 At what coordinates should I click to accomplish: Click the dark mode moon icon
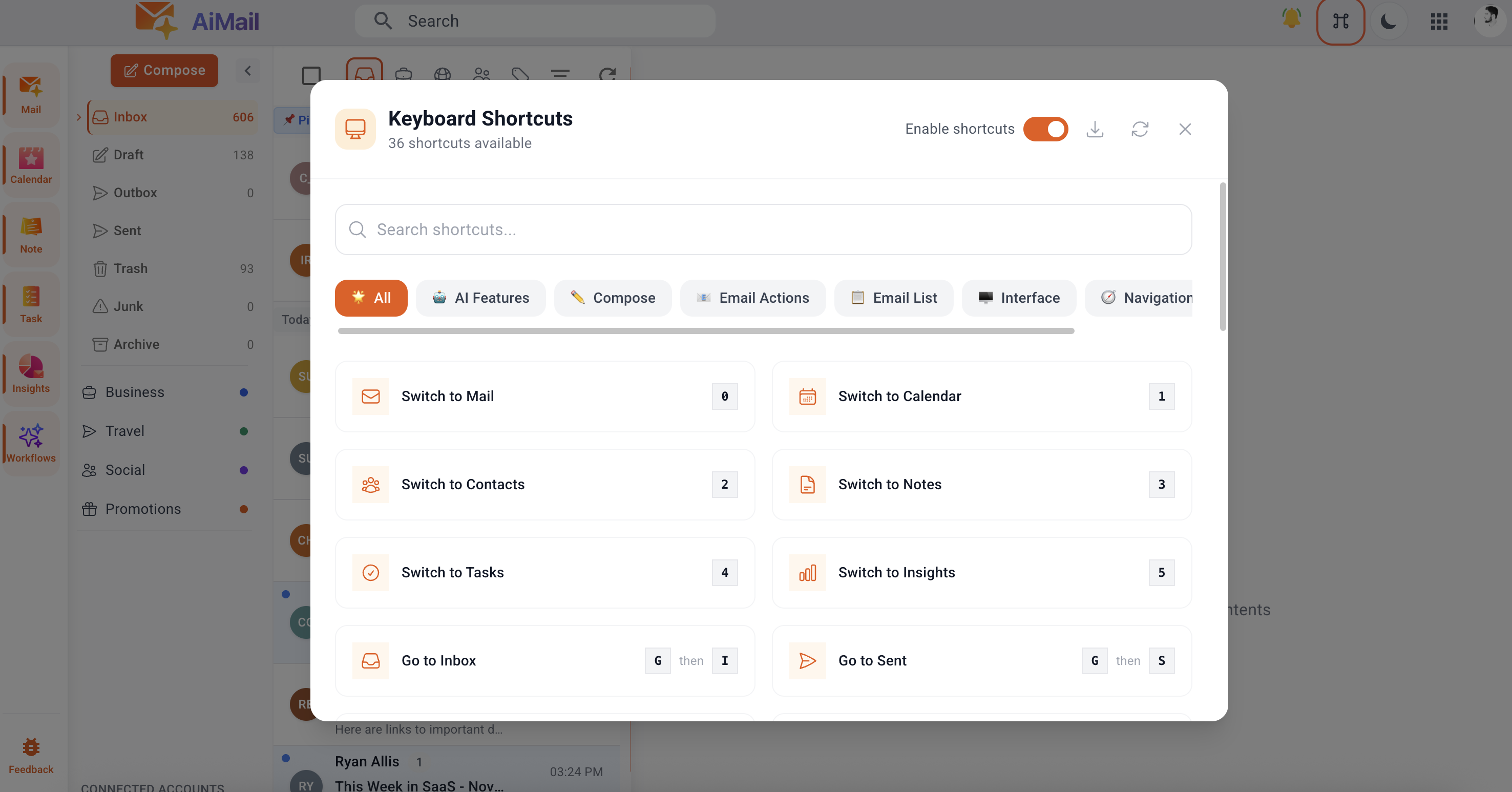pyautogui.click(x=1389, y=21)
